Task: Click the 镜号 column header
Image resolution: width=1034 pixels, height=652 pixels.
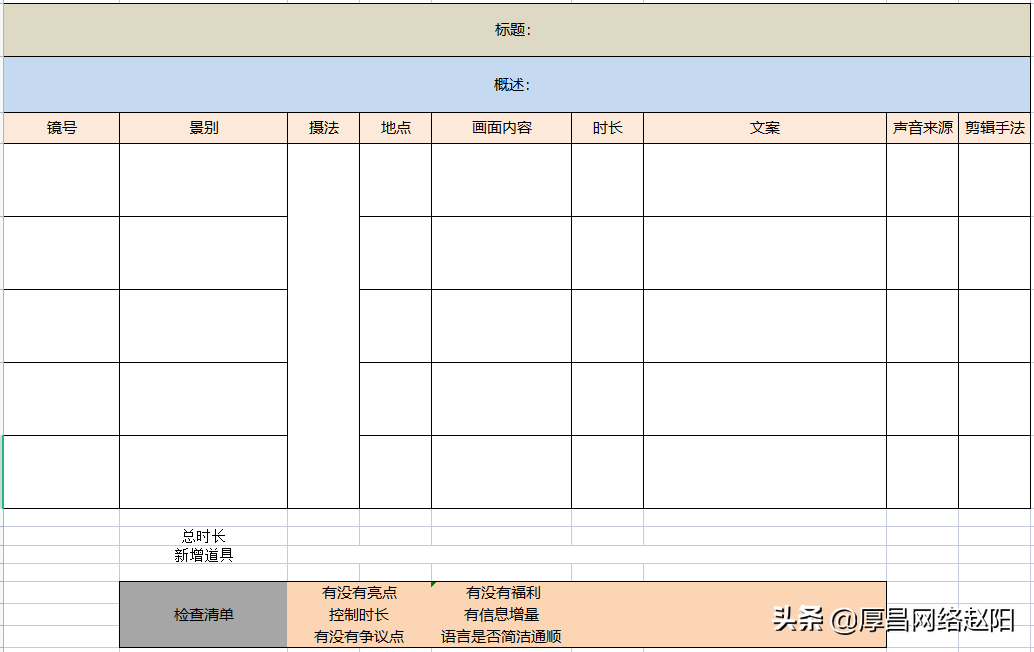Action: point(61,128)
